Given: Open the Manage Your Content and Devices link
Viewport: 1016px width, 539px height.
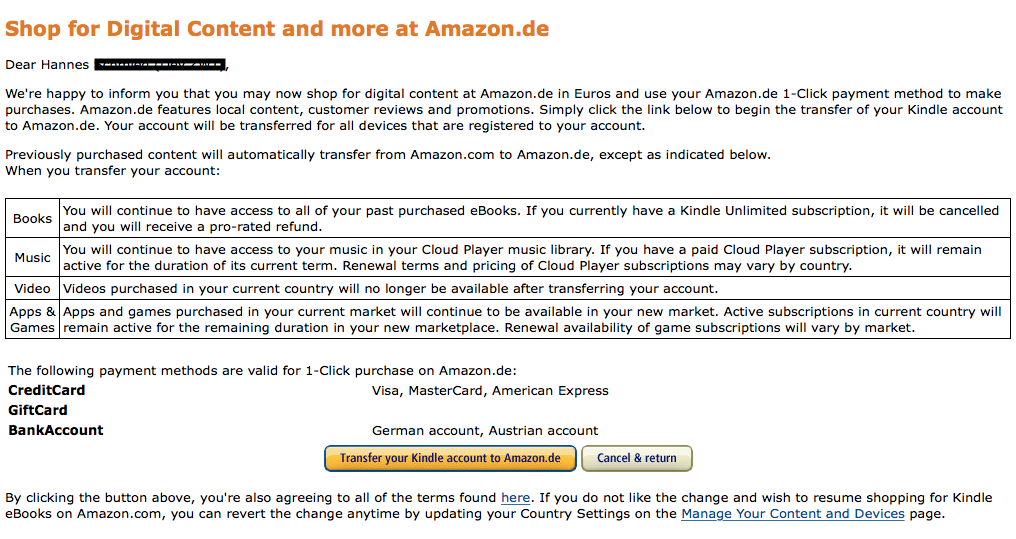Looking at the screenshot, I should [x=792, y=514].
